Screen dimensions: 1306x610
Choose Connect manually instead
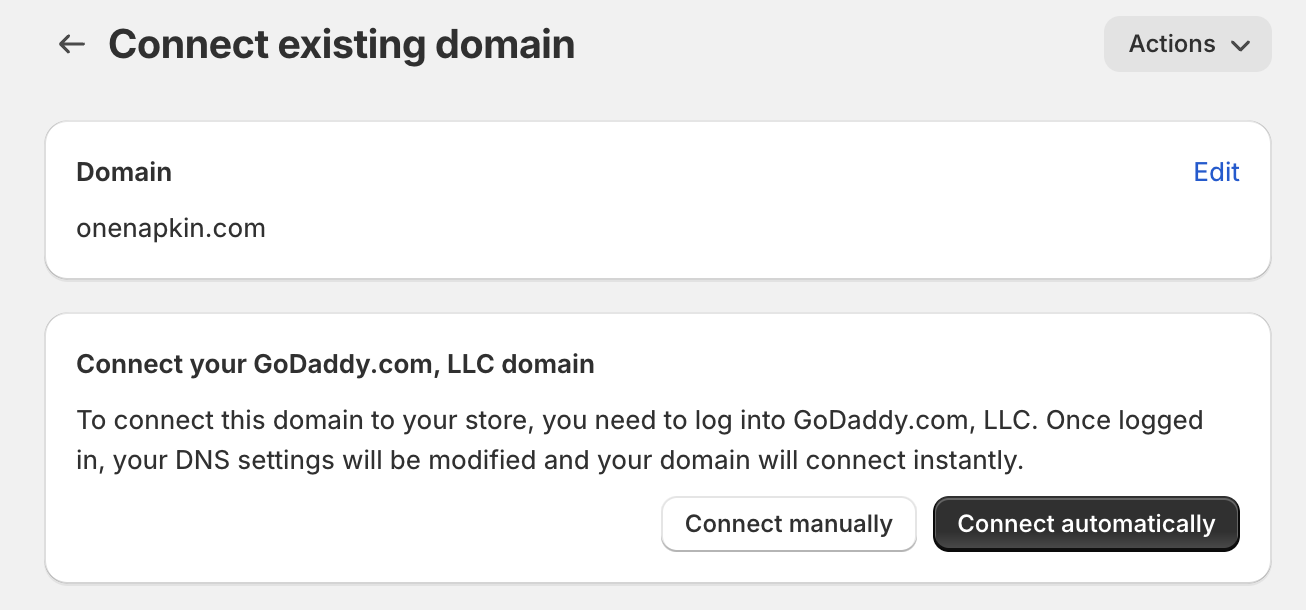788,523
